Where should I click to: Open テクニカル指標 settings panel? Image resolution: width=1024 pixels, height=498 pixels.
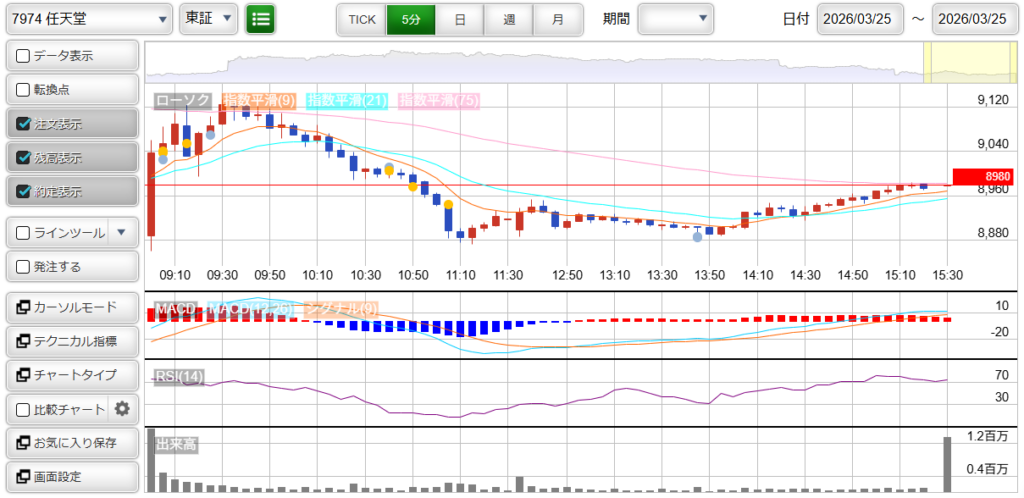[71, 341]
